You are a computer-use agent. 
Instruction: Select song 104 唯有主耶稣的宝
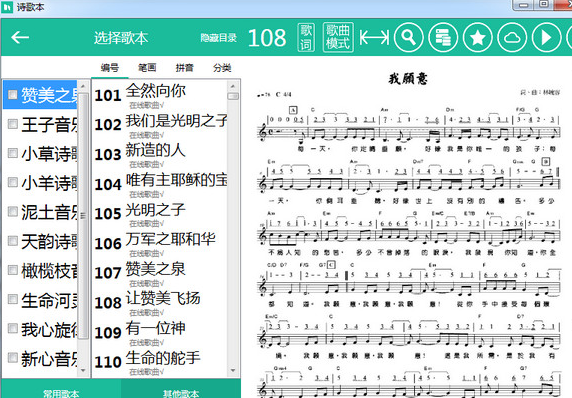[159, 185]
